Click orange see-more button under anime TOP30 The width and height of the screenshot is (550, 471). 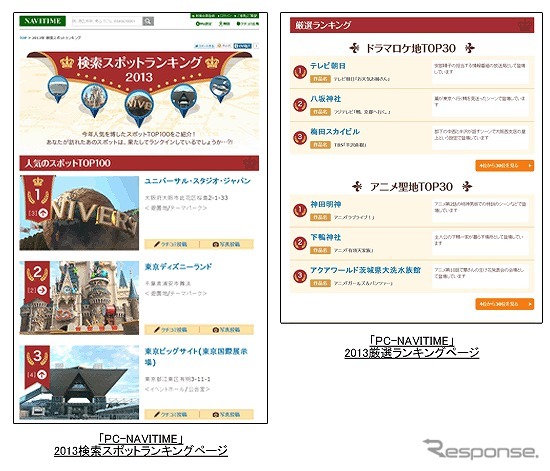click(504, 304)
